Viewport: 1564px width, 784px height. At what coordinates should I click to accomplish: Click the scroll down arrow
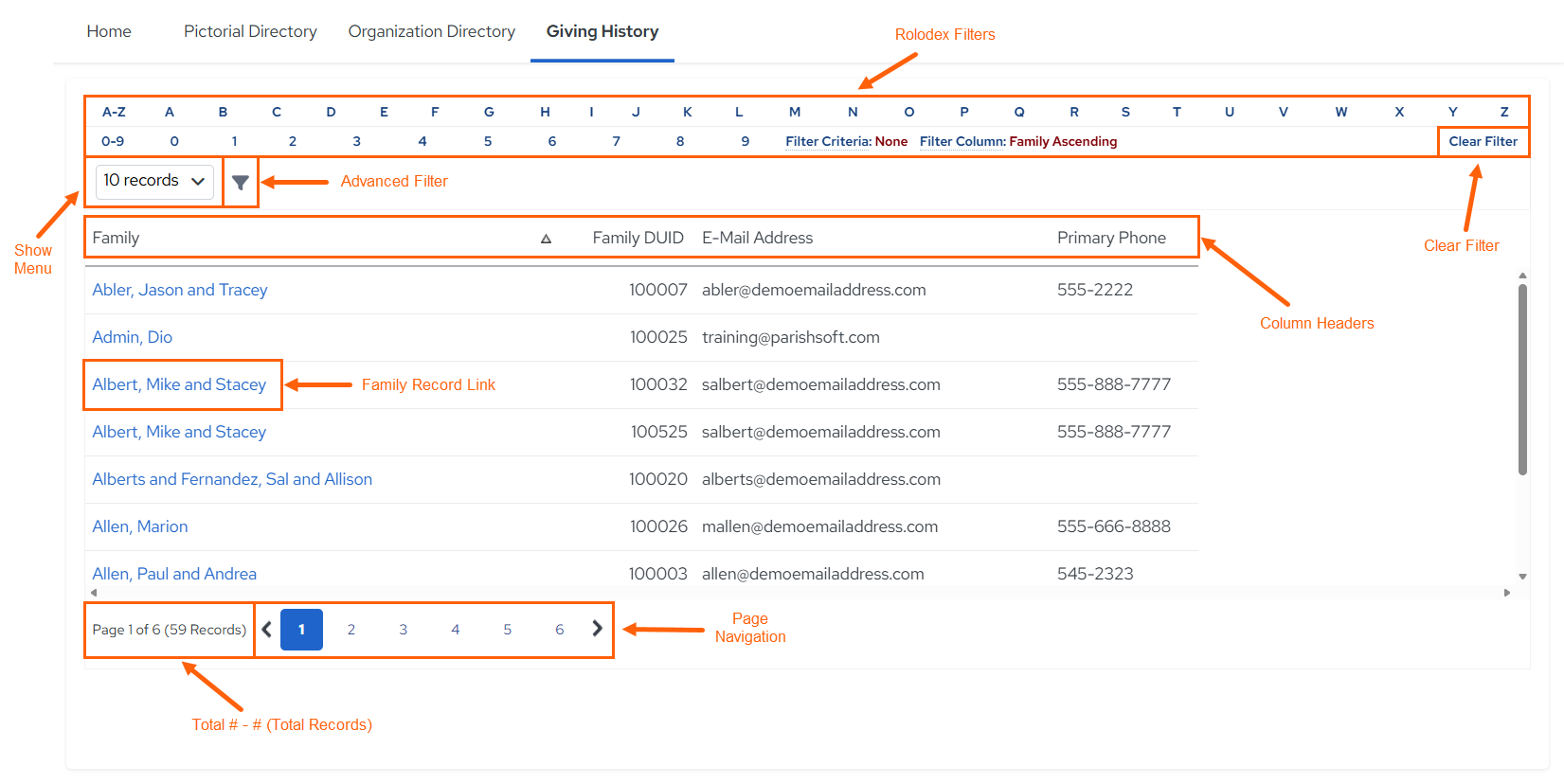(1522, 576)
